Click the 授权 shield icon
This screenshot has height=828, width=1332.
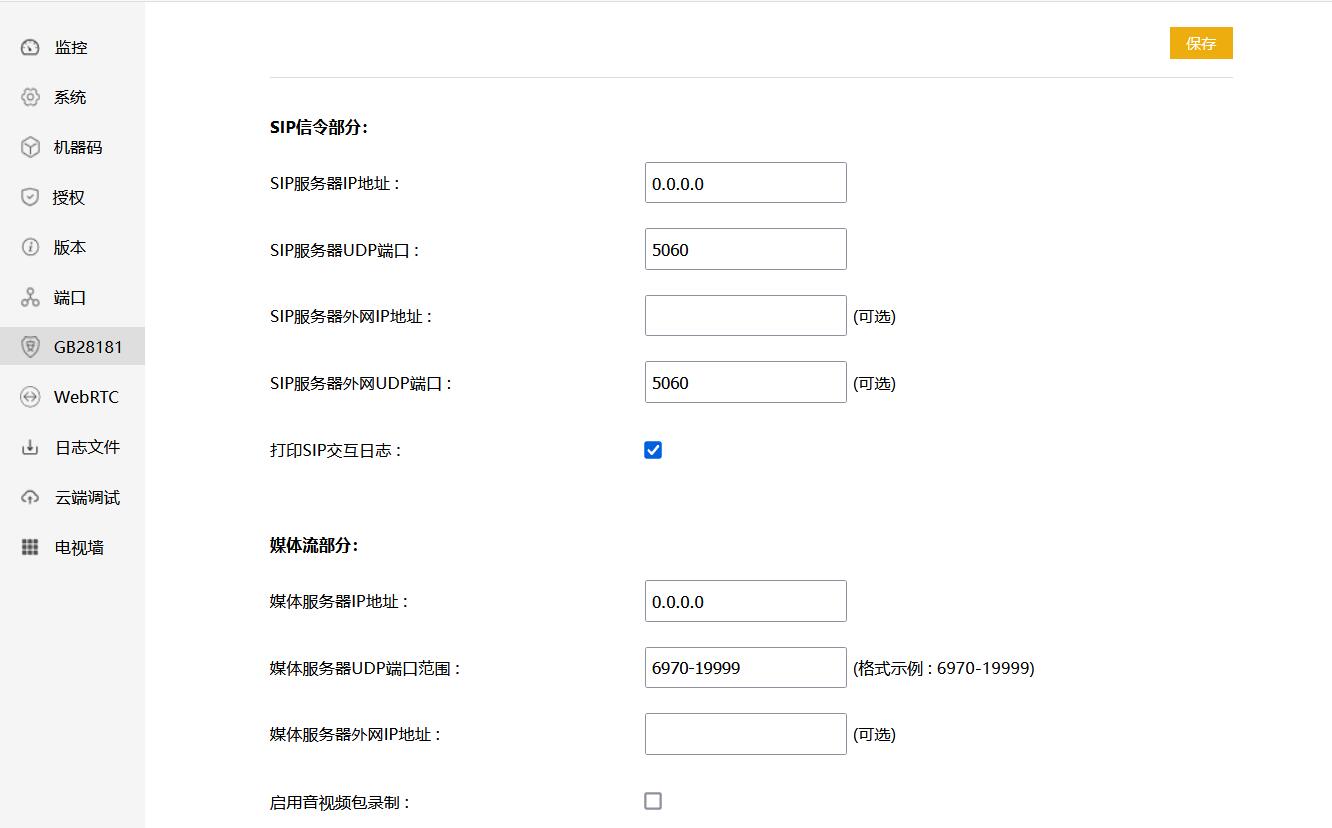[x=30, y=197]
